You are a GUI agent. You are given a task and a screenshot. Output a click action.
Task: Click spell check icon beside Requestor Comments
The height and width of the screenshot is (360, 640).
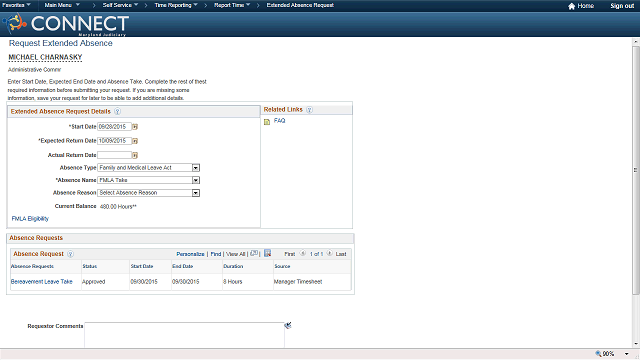pos(288,325)
